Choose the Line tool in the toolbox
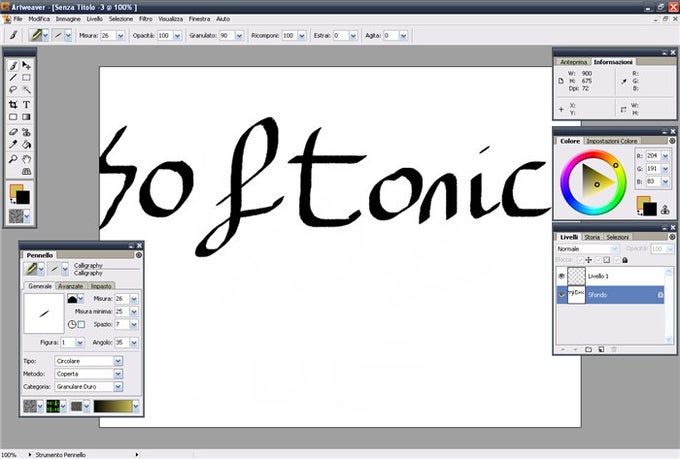 (13, 78)
